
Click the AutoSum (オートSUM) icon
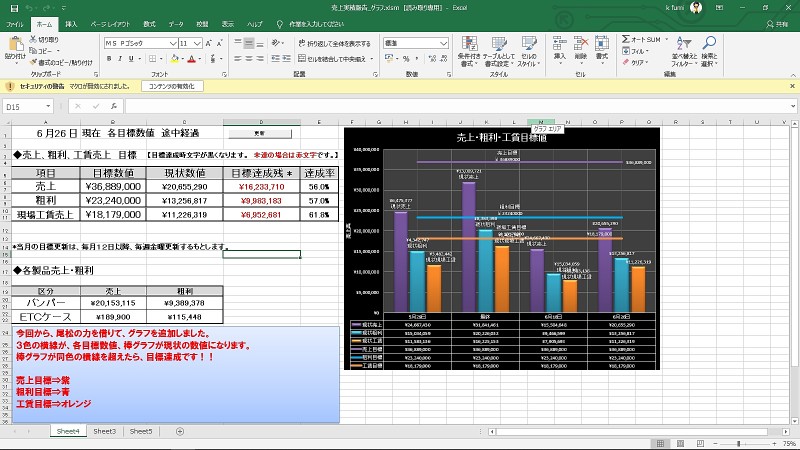(627, 39)
